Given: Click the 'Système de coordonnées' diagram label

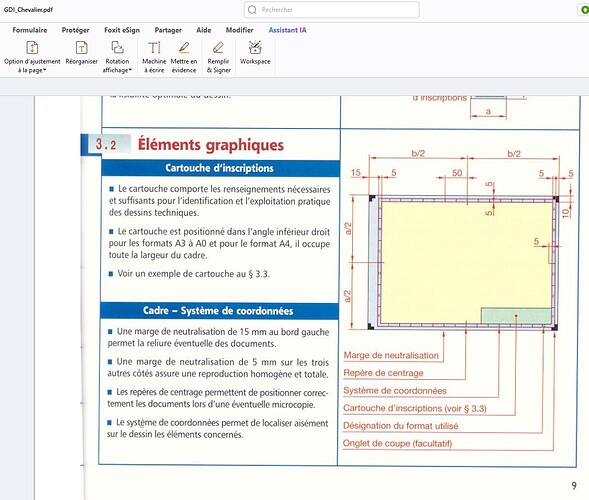Looking at the screenshot, I should 395,391.
